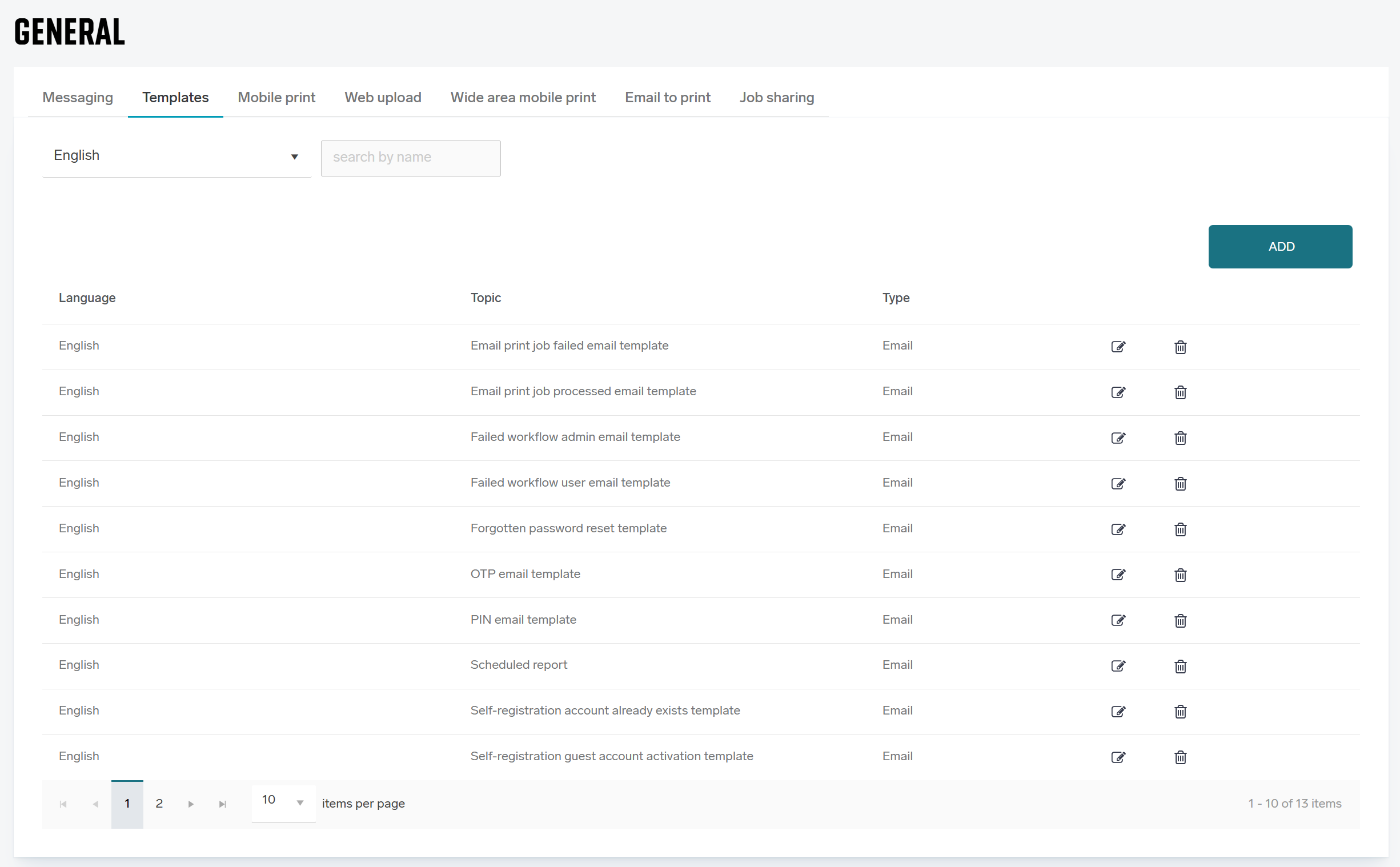Delete the Failed workflow user email template
This screenshot has width=1400, height=867.
tap(1180, 483)
